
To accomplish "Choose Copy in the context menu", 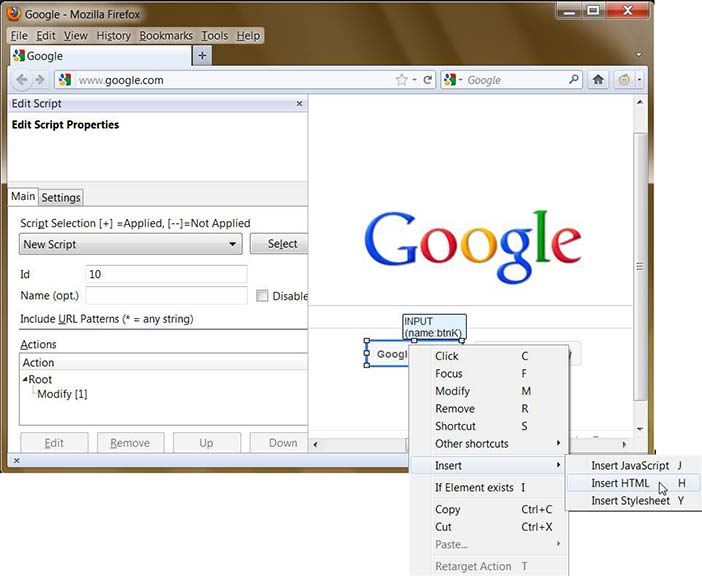I will tap(489, 509).
